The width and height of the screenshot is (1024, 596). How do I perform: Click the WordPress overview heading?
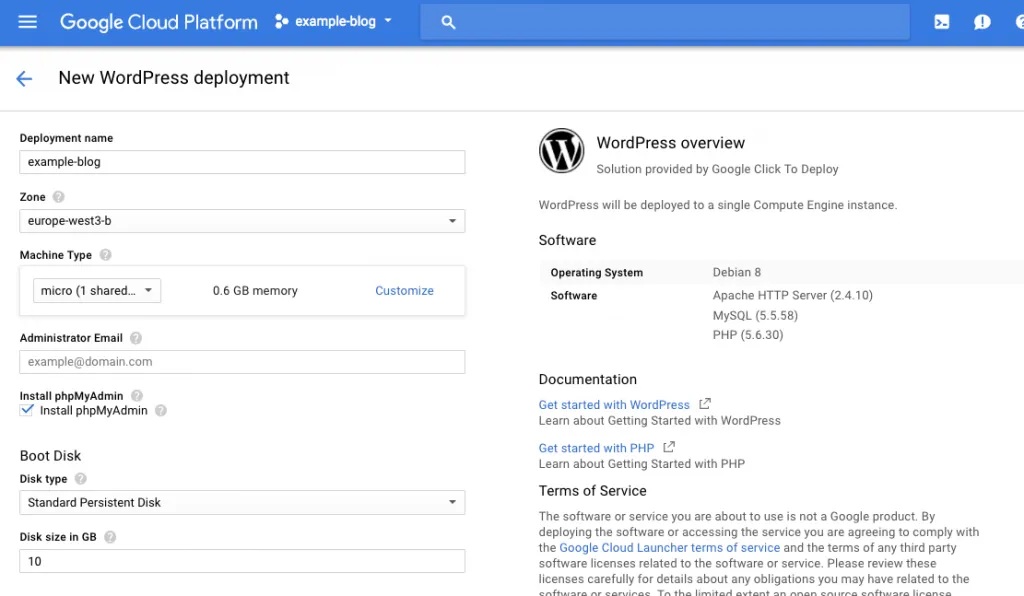tap(671, 143)
